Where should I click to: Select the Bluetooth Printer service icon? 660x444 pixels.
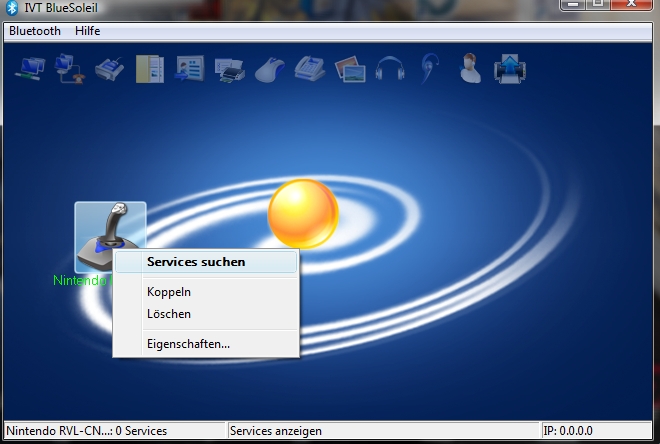point(229,69)
